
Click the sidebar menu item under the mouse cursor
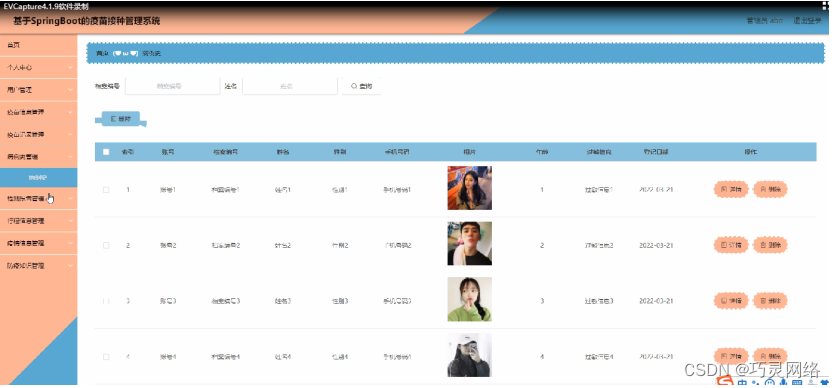tap(38, 198)
